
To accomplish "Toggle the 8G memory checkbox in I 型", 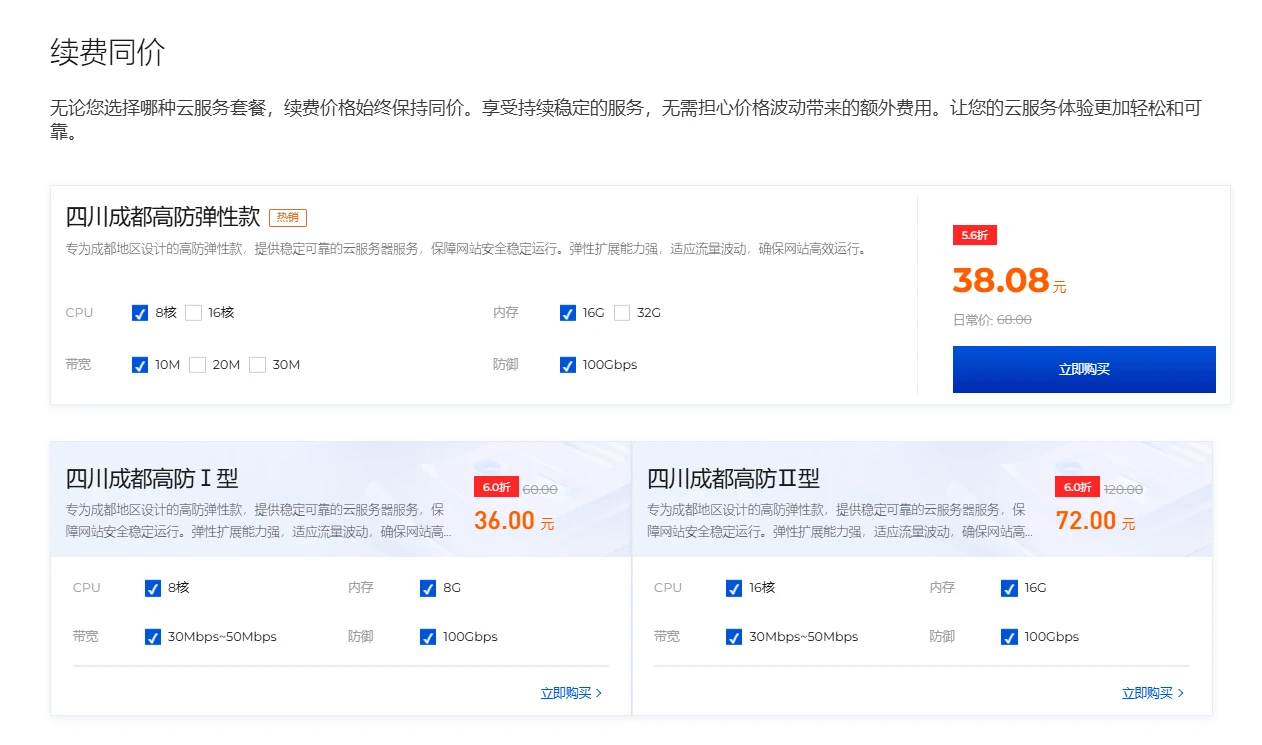I will [x=428, y=588].
